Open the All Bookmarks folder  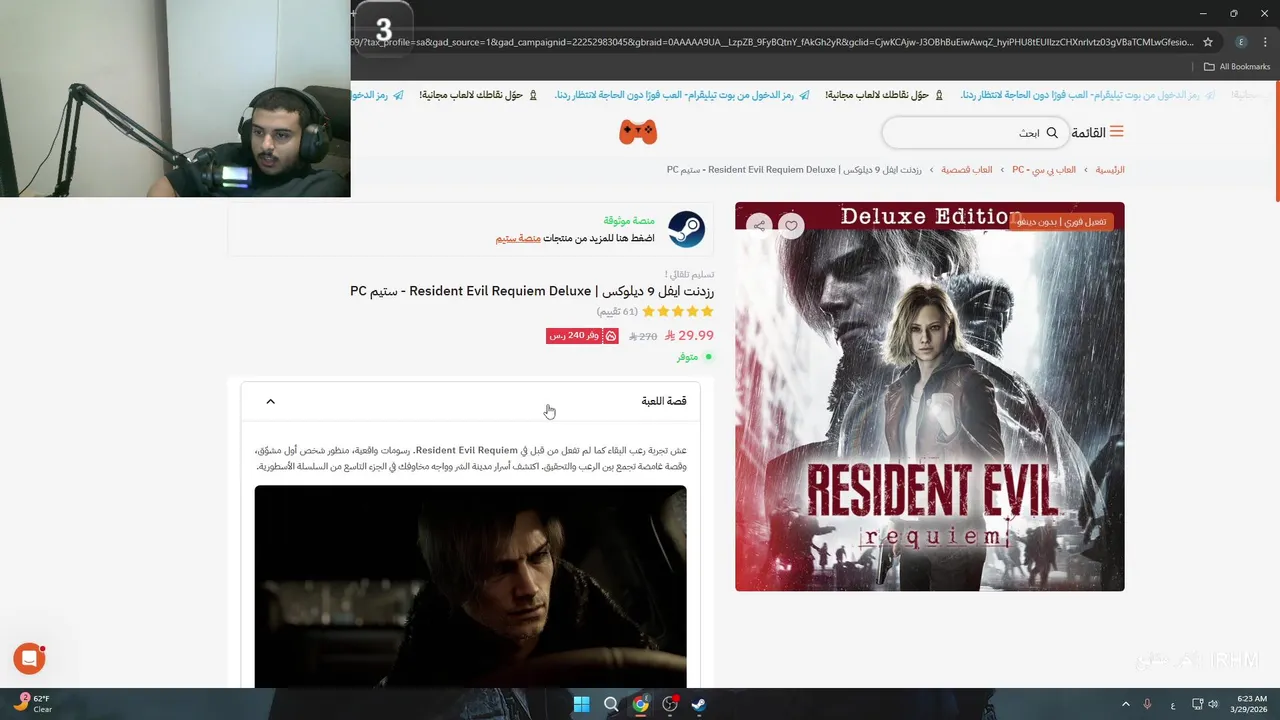point(1237,67)
